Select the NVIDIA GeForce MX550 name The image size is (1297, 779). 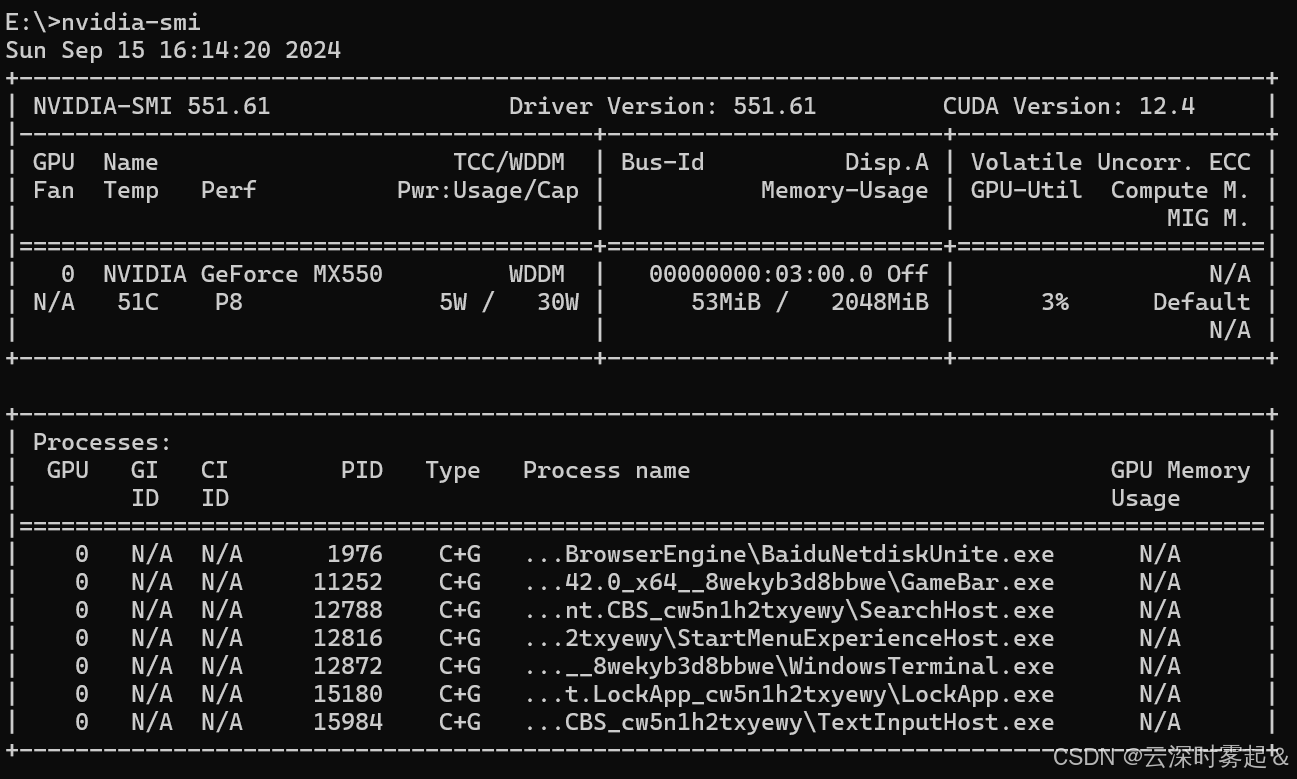pyautogui.click(x=243, y=274)
